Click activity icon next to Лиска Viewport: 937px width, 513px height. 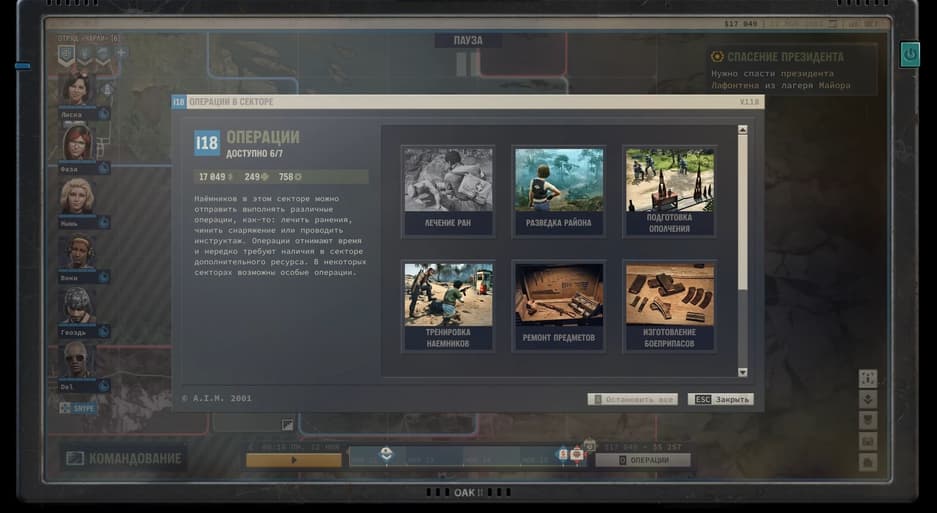point(103,114)
